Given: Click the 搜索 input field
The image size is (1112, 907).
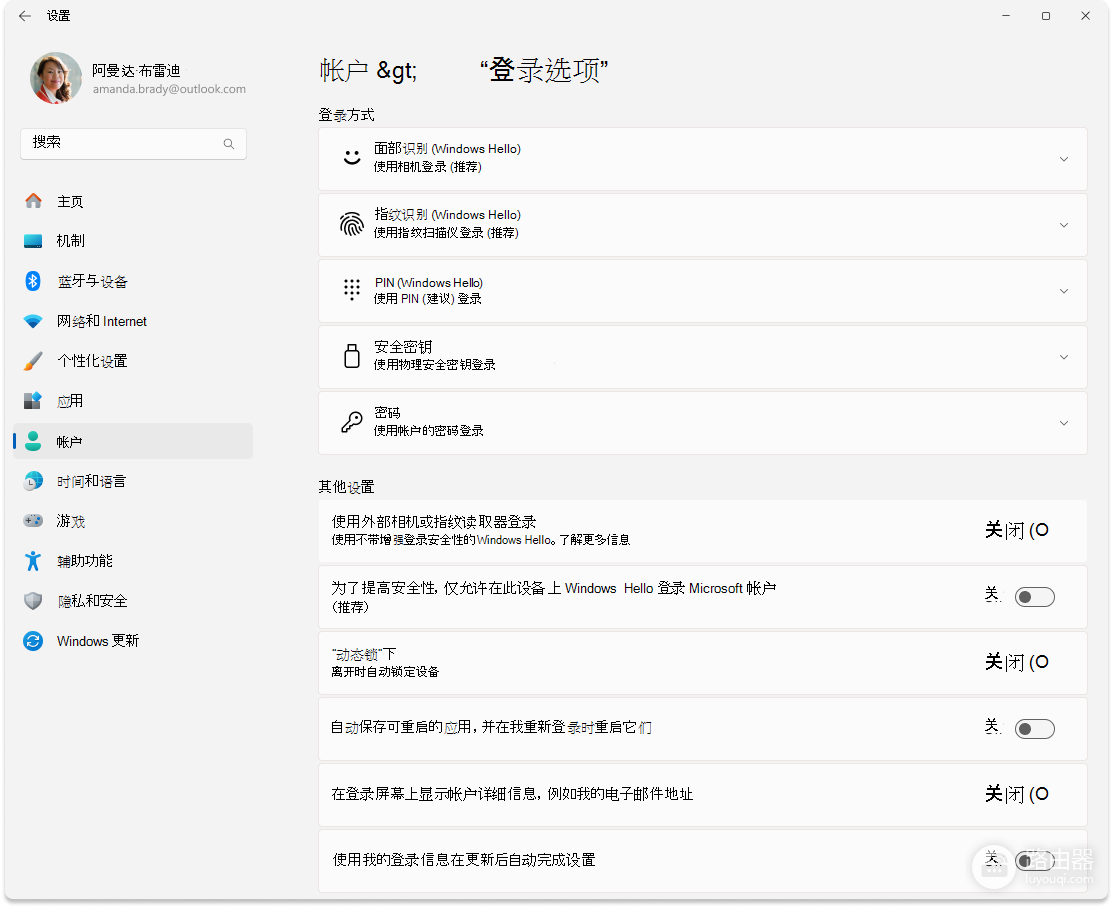Looking at the screenshot, I should [x=133, y=144].
